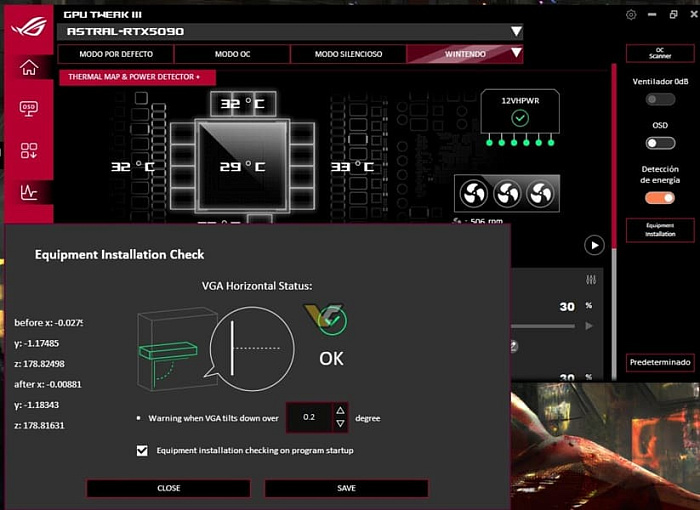Click CLOSE in installation check dialog
The image size is (700, 510).
pos(168,488)
